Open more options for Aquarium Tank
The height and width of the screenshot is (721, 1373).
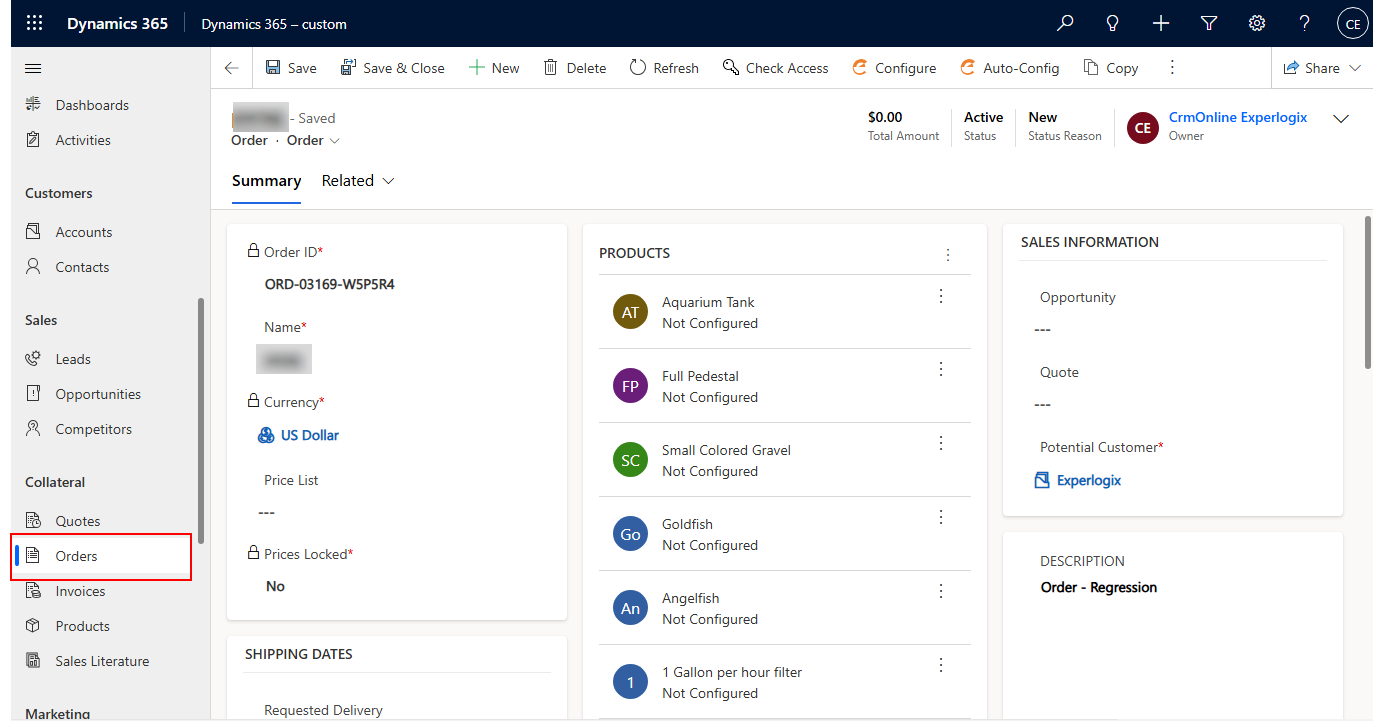pos(940,296)
